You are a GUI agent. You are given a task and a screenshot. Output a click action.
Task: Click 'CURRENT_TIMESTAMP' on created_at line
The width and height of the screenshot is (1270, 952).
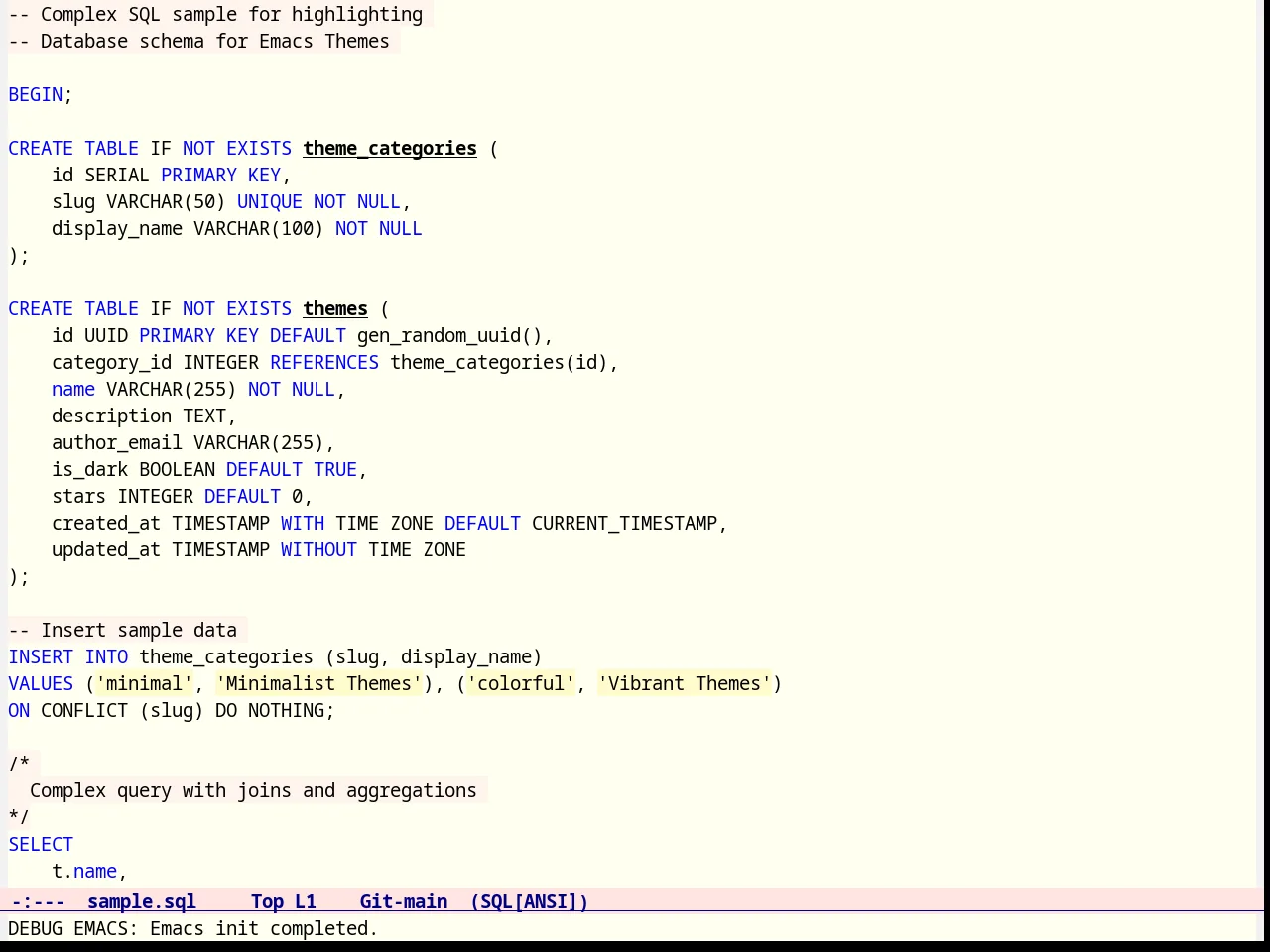[624, 523]
